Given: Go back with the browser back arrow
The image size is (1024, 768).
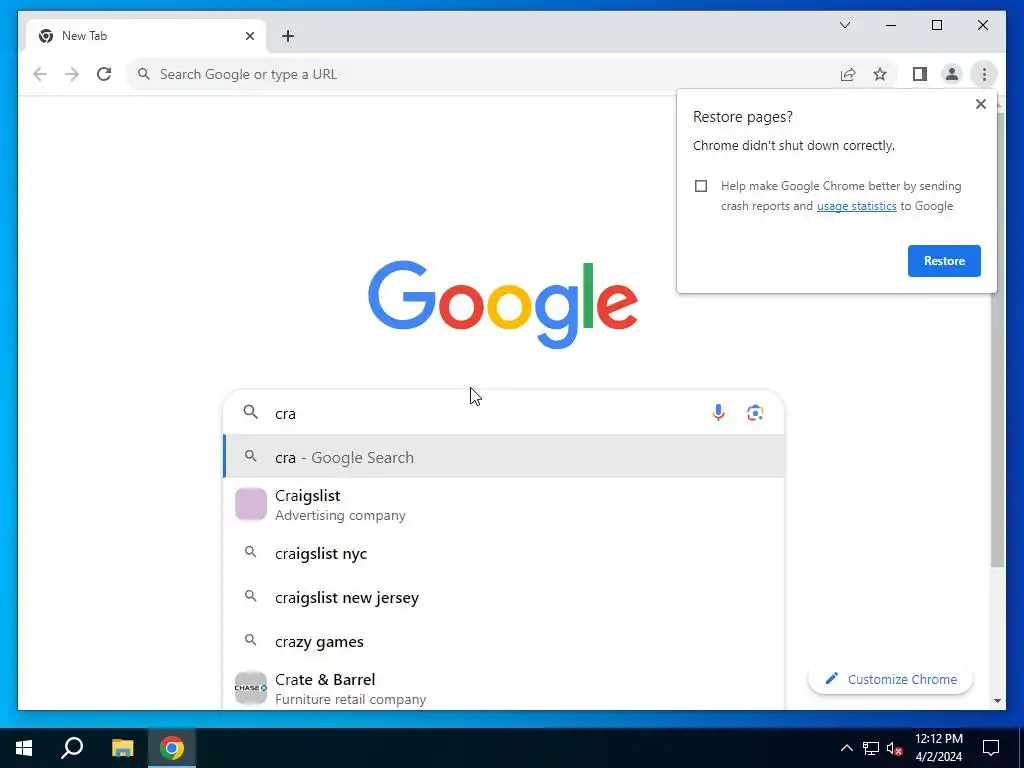Looking at the screenshot, I should click(40, 74).
